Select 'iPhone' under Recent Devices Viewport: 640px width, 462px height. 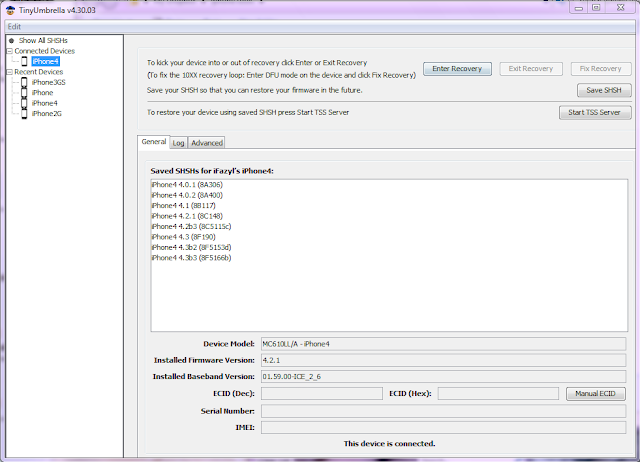click(x=42, y=93)
